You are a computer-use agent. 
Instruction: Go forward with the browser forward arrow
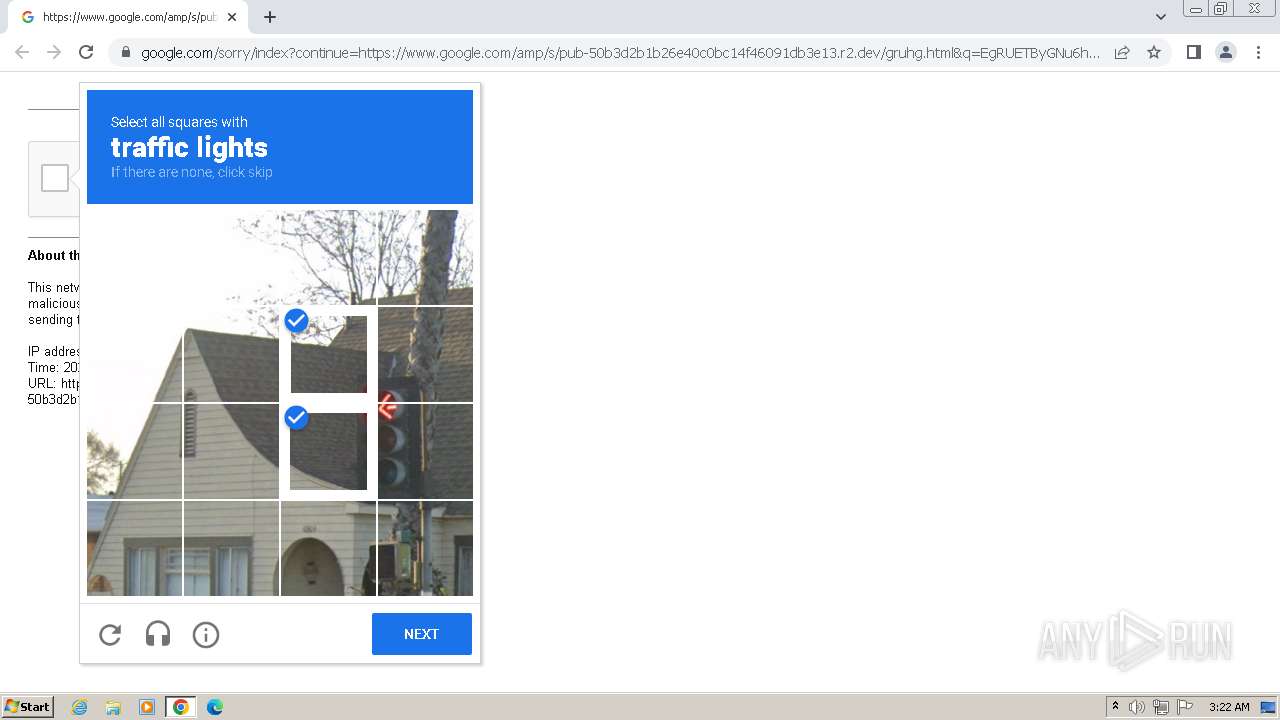coord(54,52)
